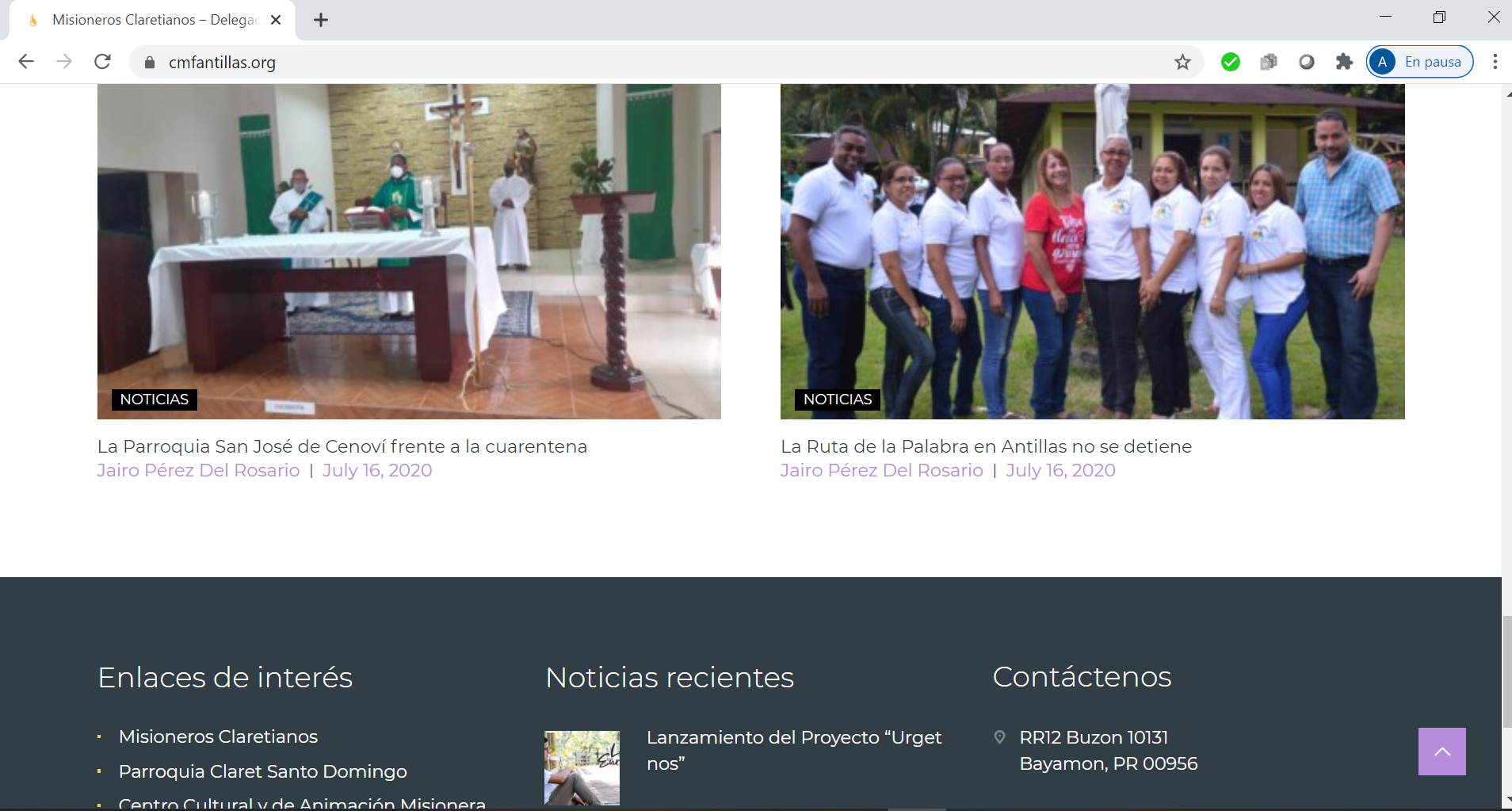Click the Contáctenos heading
This screenshot has width=1512, height=811.
pos(1082,677)
